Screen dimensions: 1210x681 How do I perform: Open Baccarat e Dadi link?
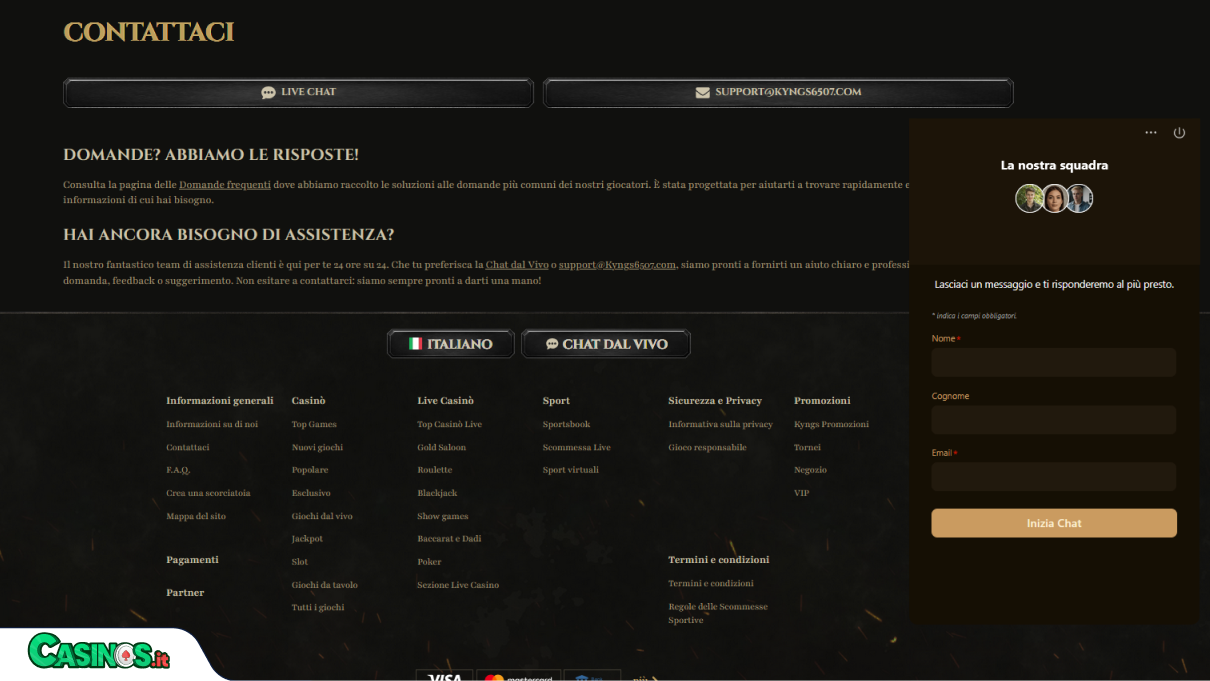pyautogui.click(x=449, y=539)
